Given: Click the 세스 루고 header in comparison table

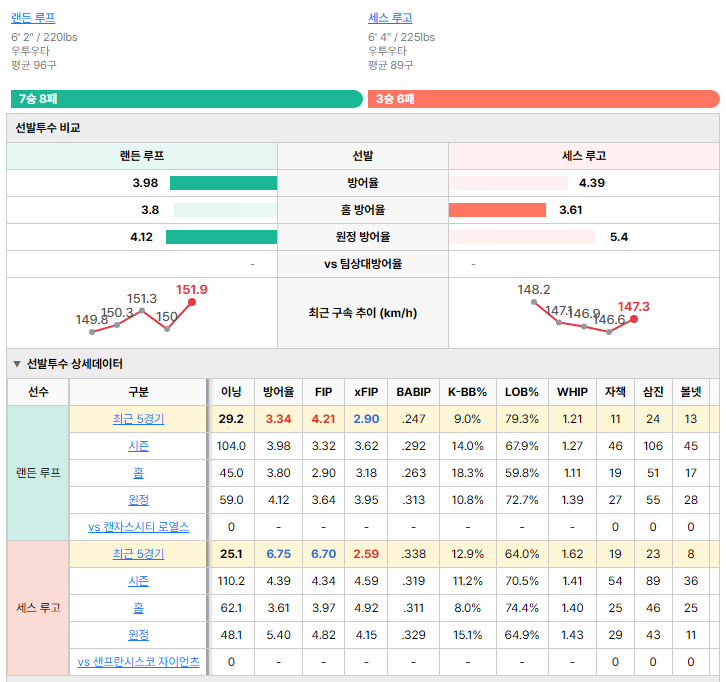Looking at the screenshot, I should point(584,156).
